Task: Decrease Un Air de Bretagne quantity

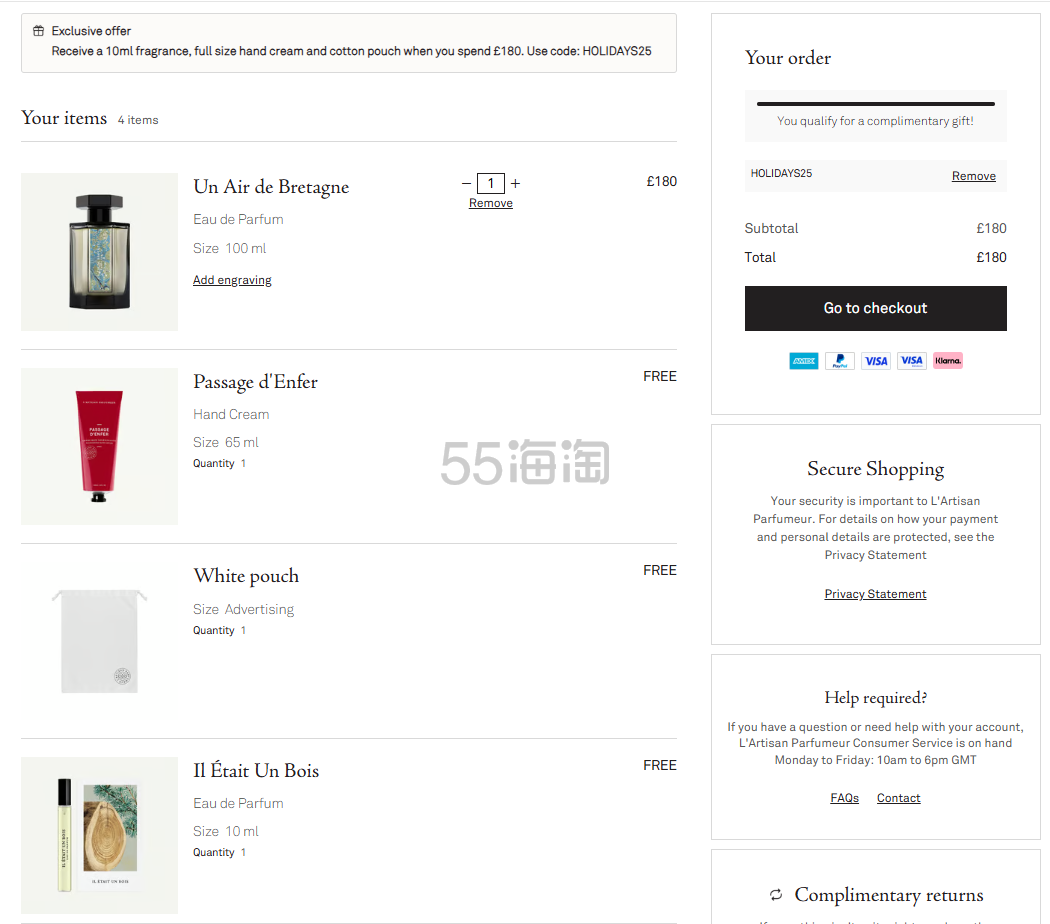Action: pos(466,183)
